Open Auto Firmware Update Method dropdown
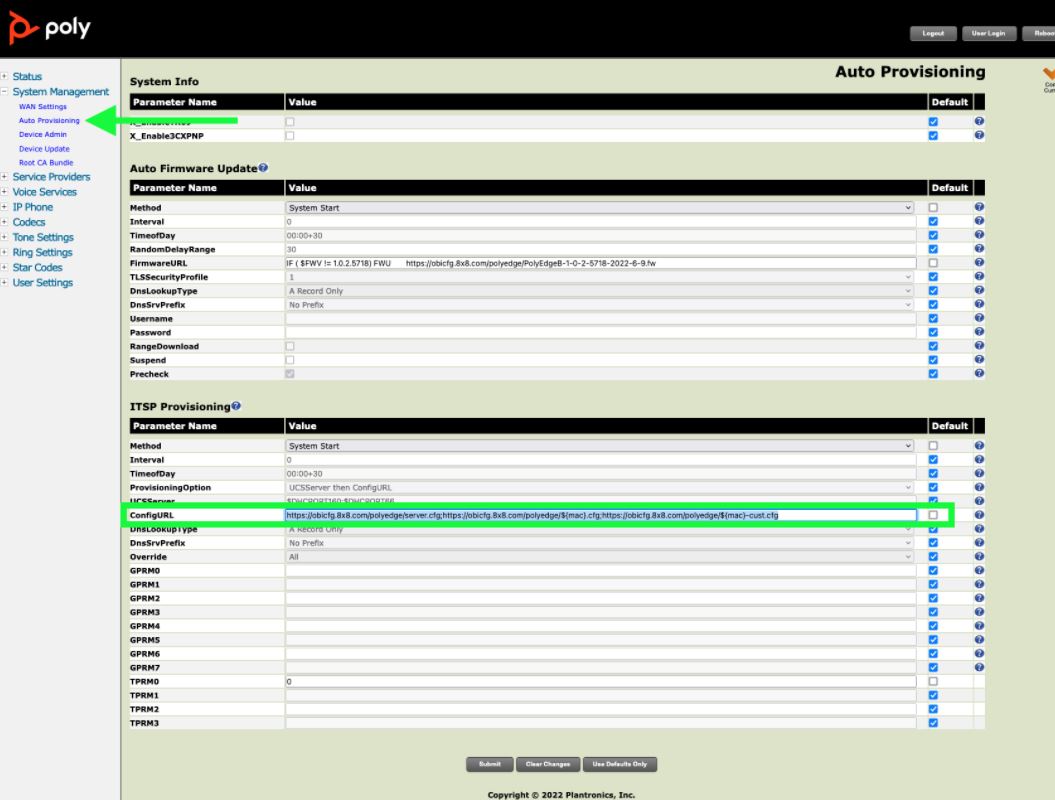The width and height of the screenshot is (1055, 800). click(x=600, y=208)
